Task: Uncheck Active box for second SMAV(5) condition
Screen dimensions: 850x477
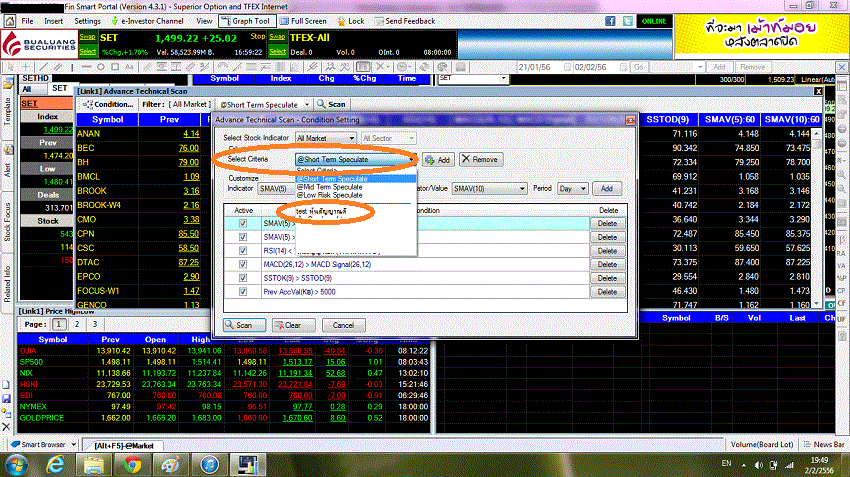Action: 243,237
